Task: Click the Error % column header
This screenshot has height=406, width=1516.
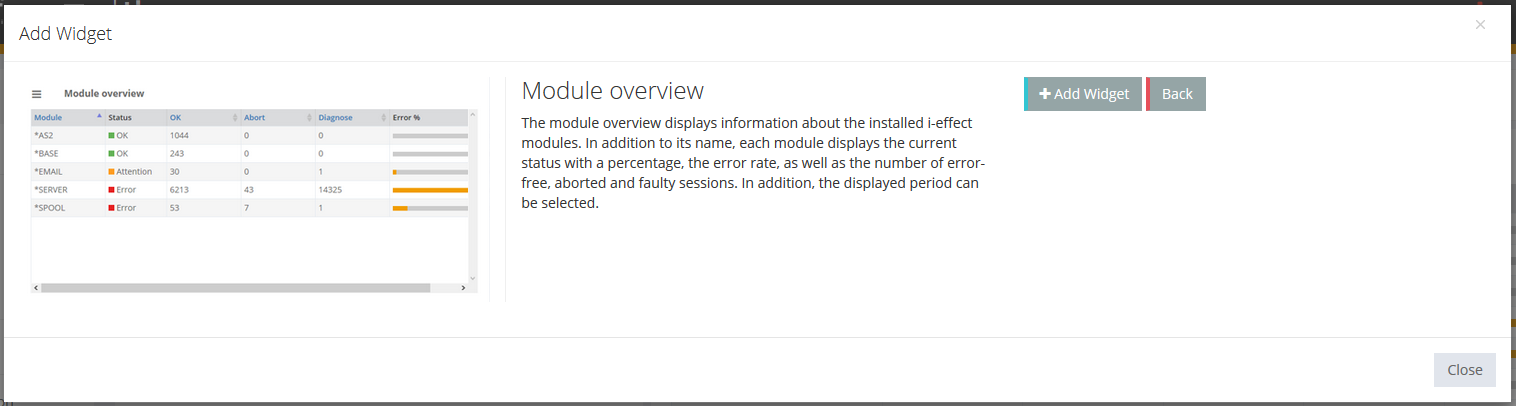Action: coord(407,118)
